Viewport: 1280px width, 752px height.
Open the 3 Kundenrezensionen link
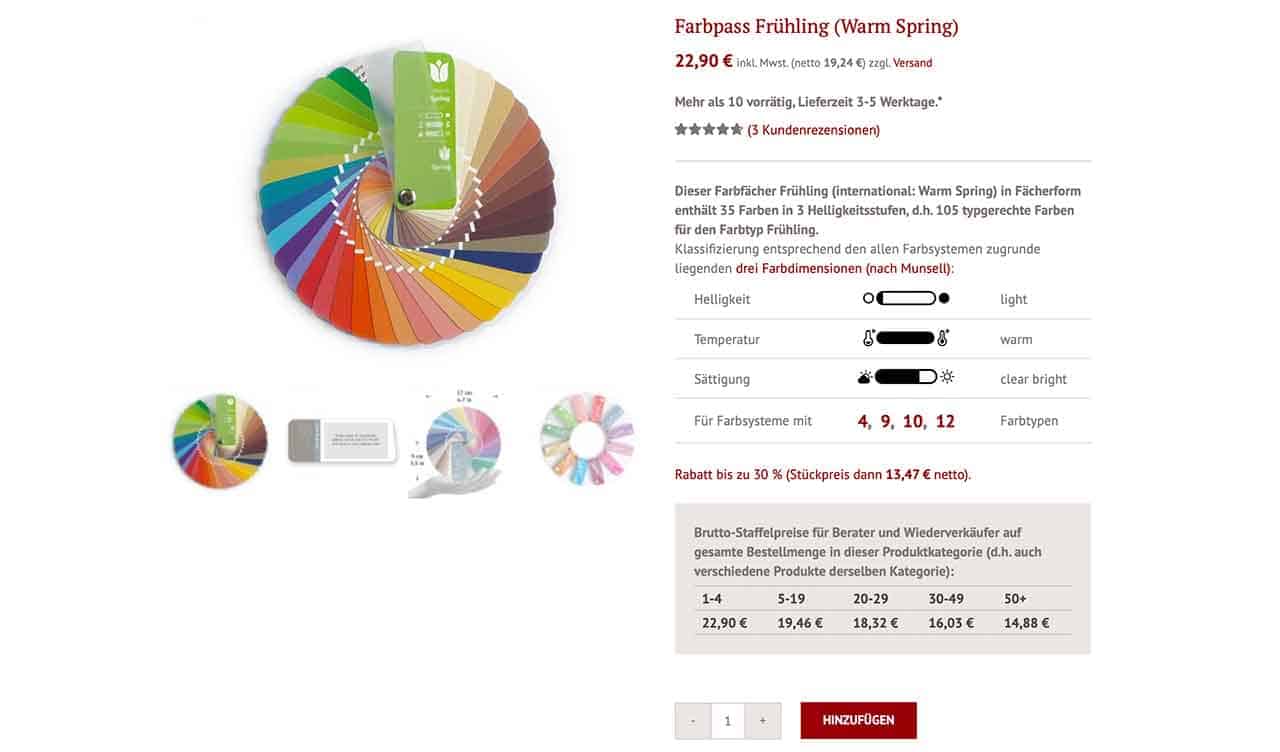coord(814,130)
